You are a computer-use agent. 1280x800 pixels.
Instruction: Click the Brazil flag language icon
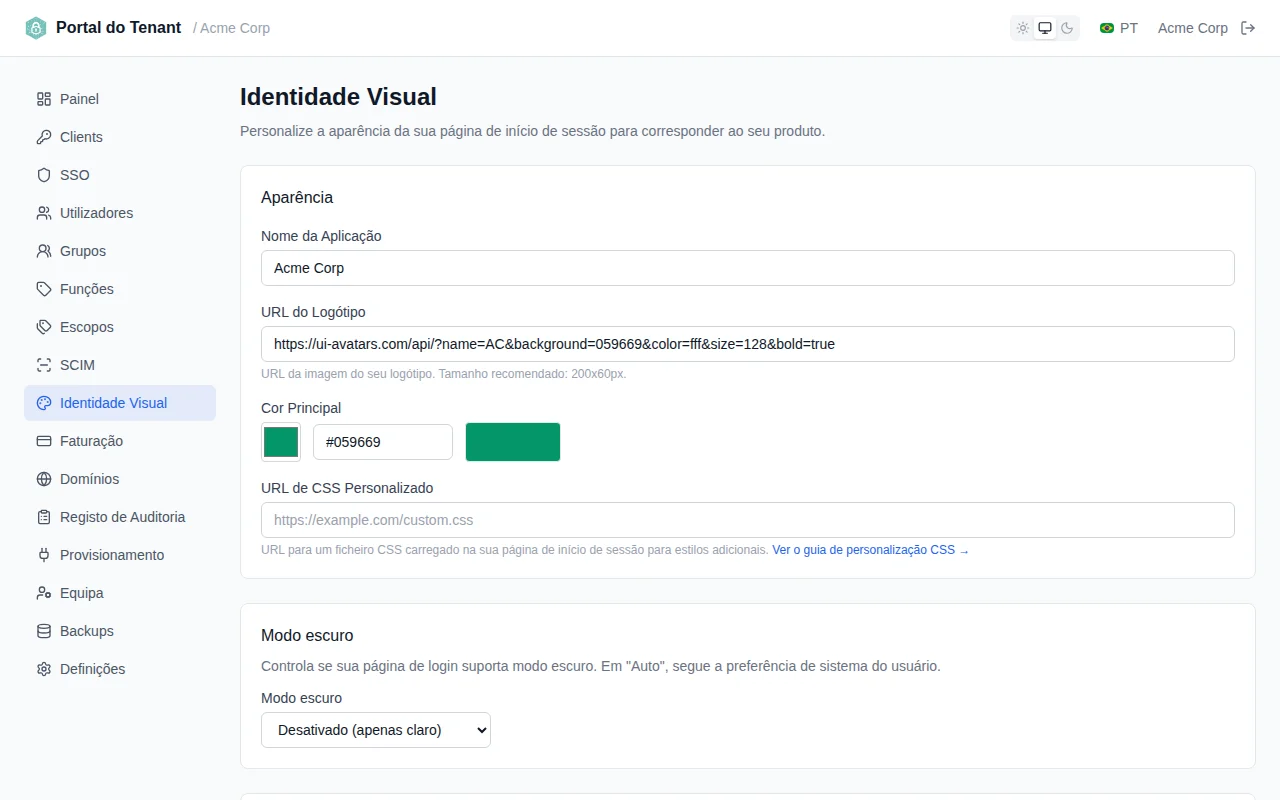point(1107,28)
